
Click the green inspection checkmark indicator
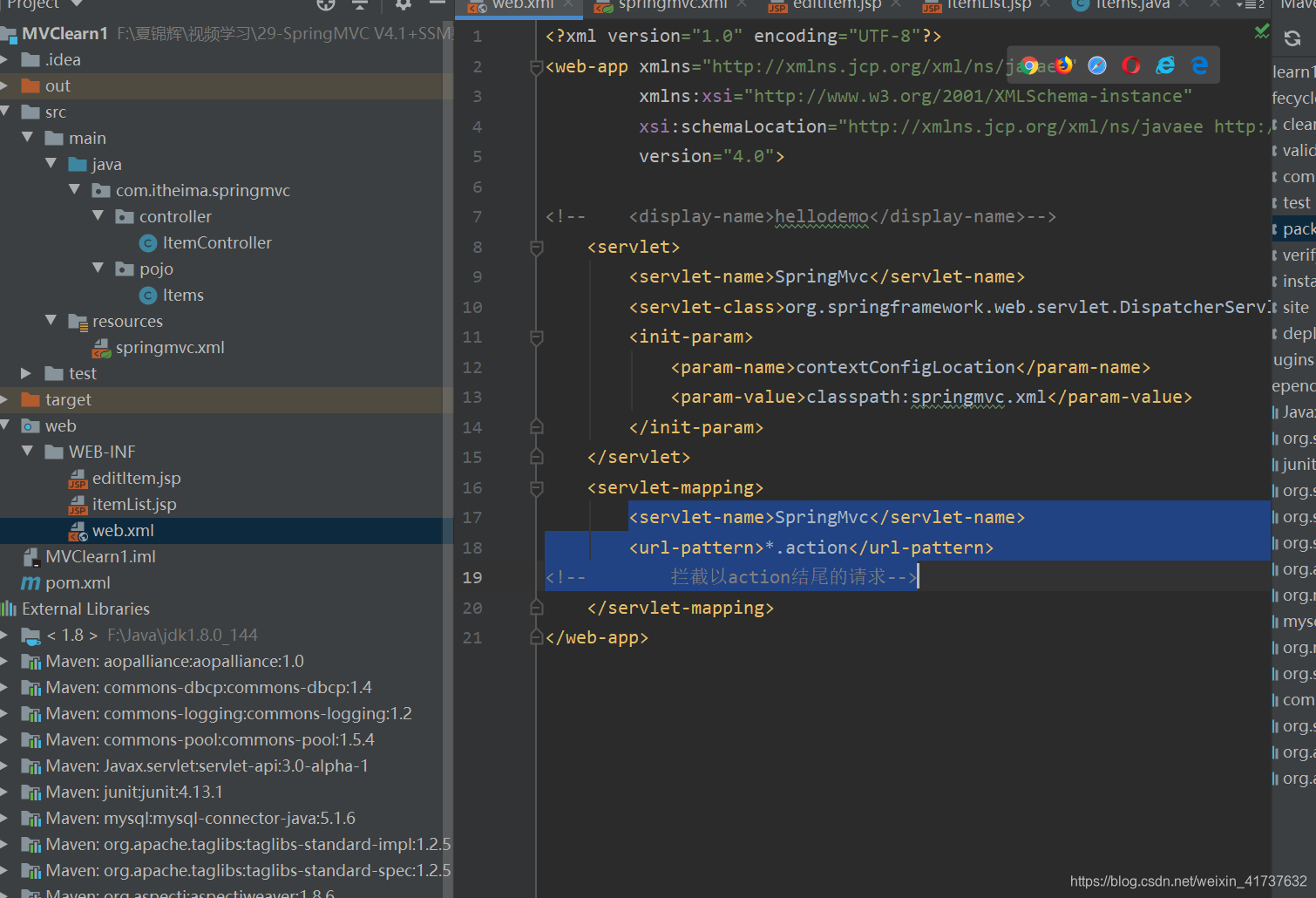click(1261, 31)
